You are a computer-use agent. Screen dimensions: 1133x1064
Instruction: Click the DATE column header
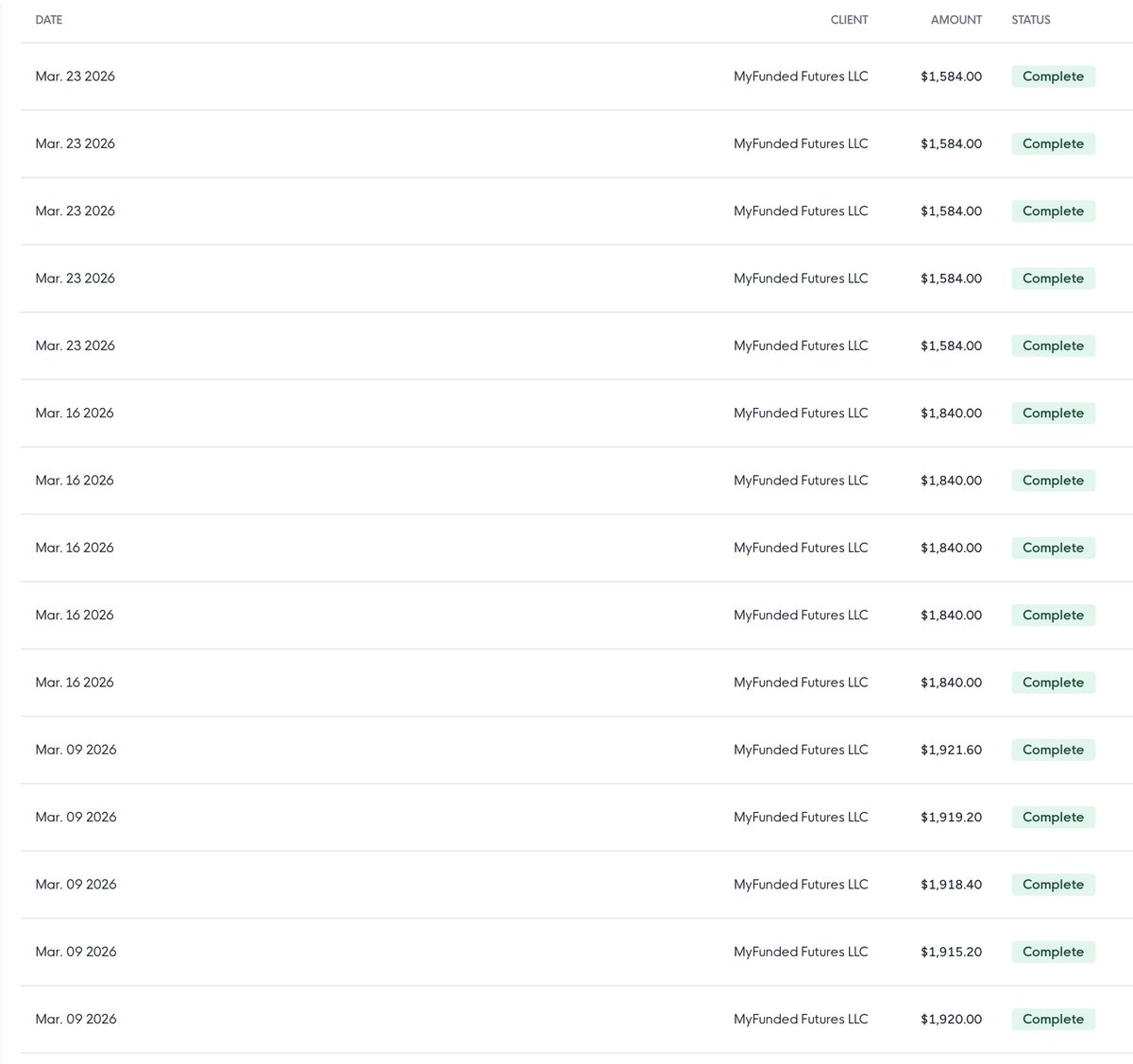(49, 20)
